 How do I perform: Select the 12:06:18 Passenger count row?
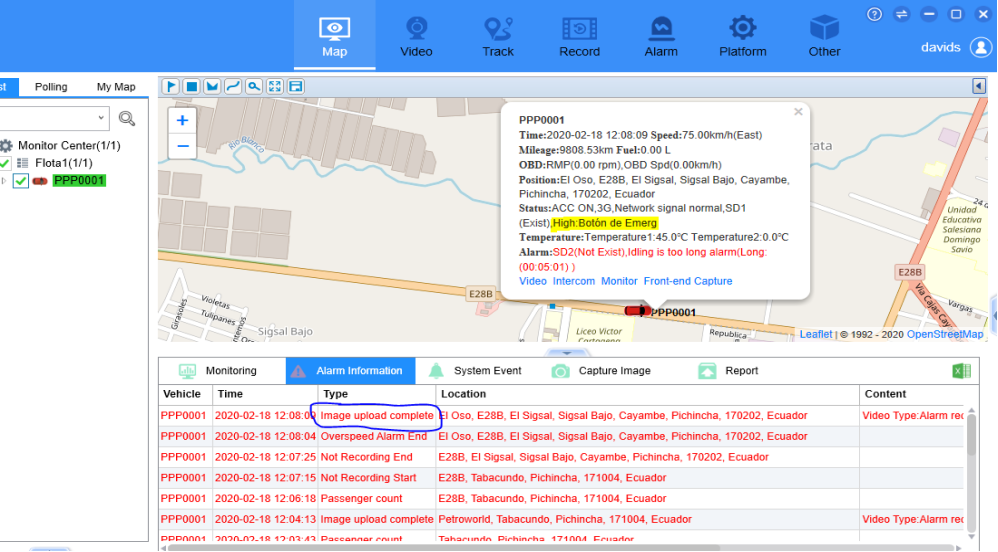click(561, 499)
